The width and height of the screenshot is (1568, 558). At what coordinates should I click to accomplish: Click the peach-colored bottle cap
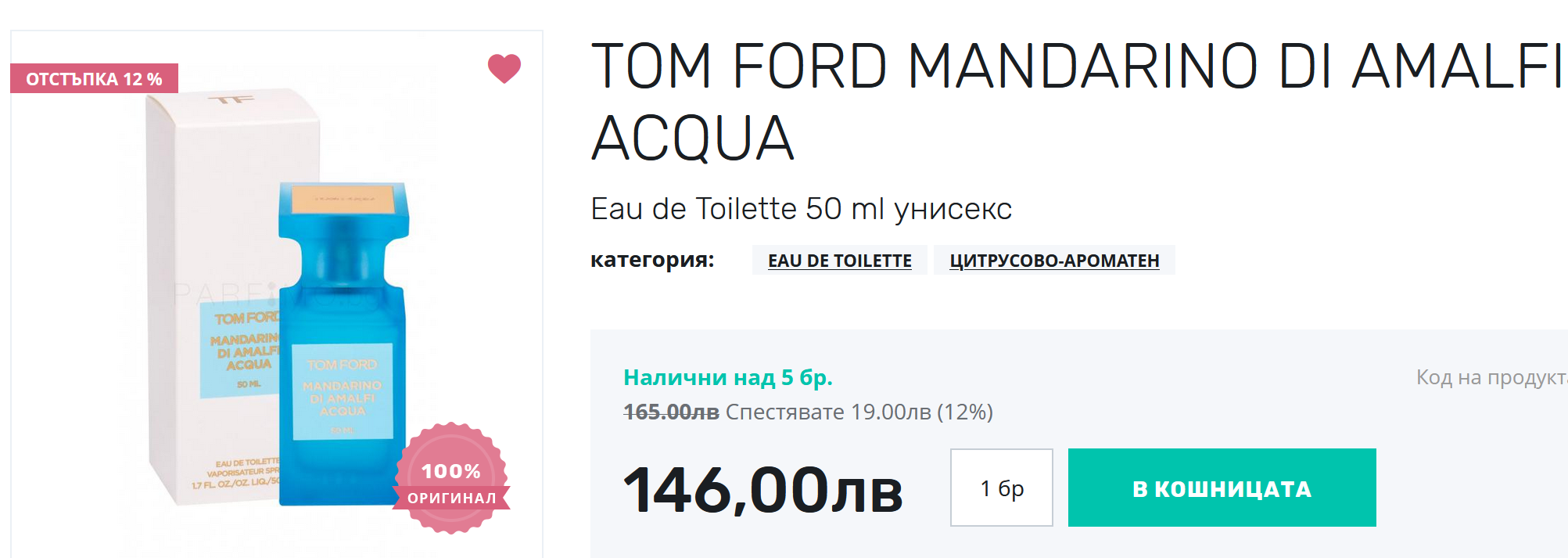[344, 199]
